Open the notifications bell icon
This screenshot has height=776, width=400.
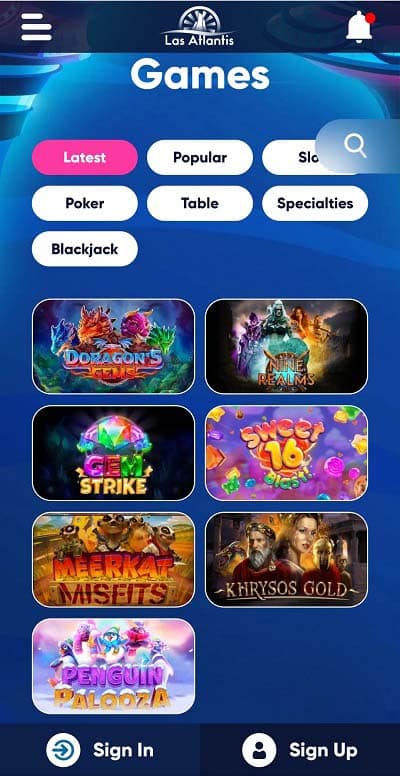360,27
